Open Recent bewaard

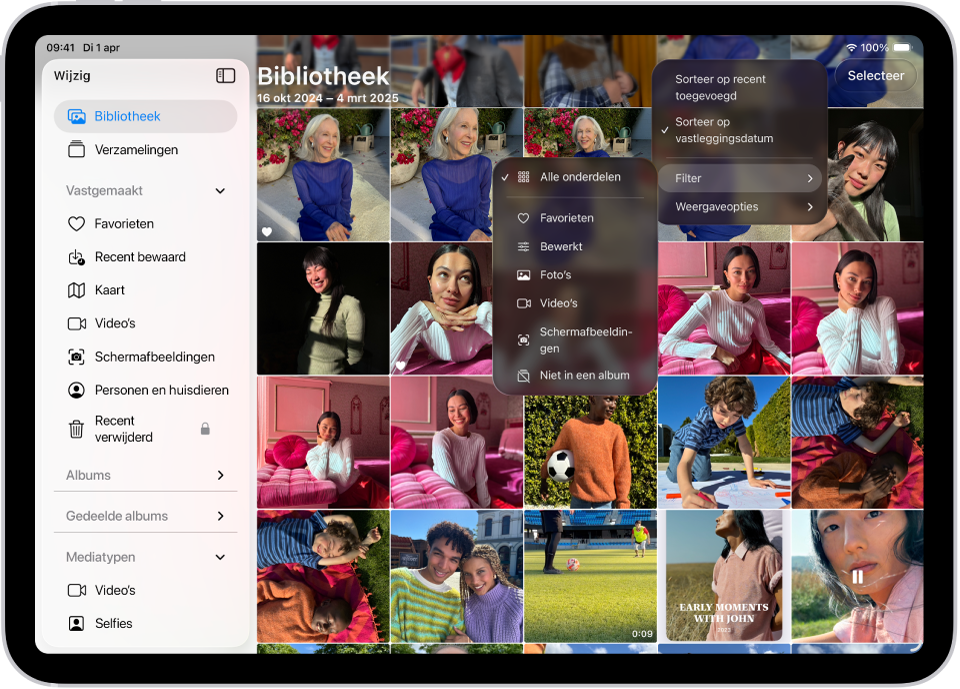[139, 257]
